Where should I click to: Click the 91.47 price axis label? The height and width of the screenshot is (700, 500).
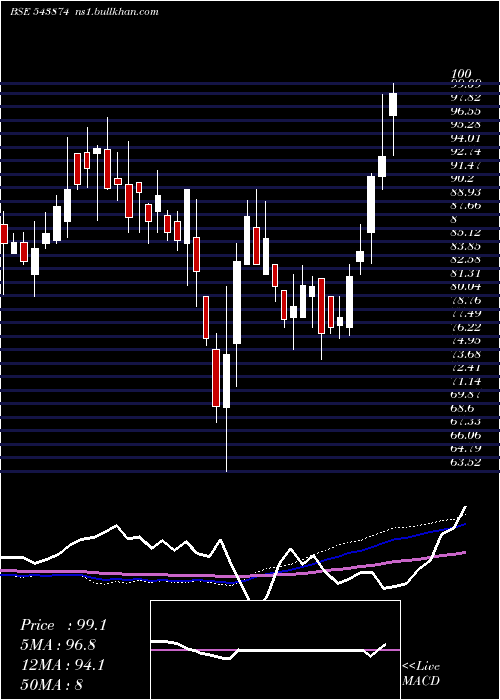(x=465, y=165)
